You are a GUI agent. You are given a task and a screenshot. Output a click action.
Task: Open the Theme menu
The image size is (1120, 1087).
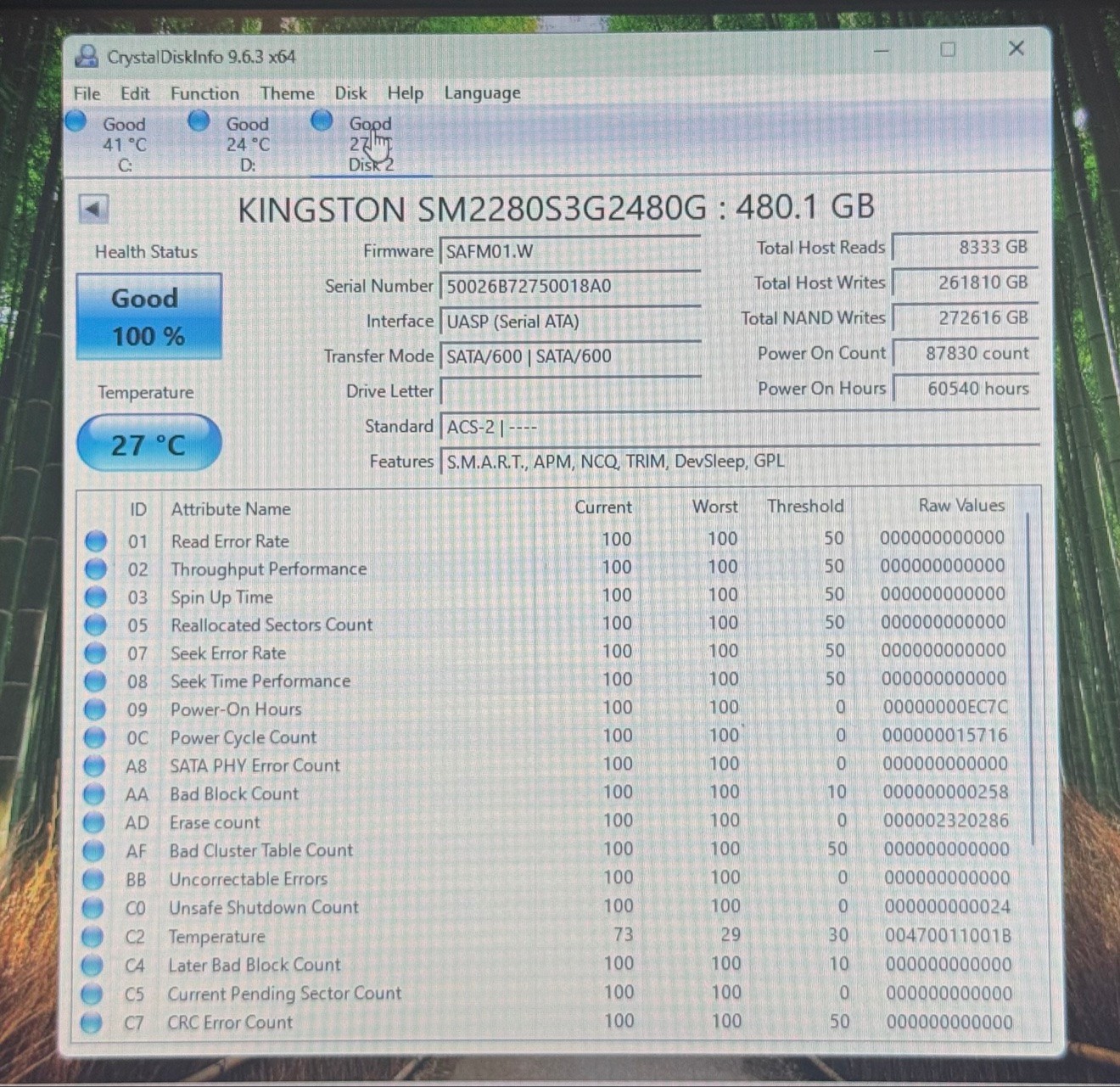pyautogui.click(x=287, y=93)
